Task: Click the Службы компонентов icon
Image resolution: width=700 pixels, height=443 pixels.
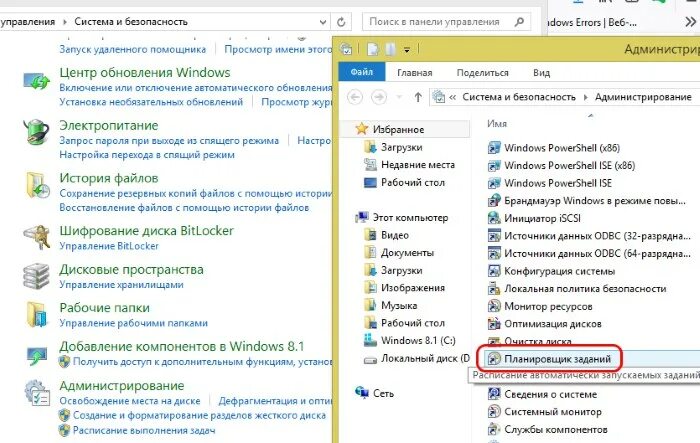Action: (494, 430)
